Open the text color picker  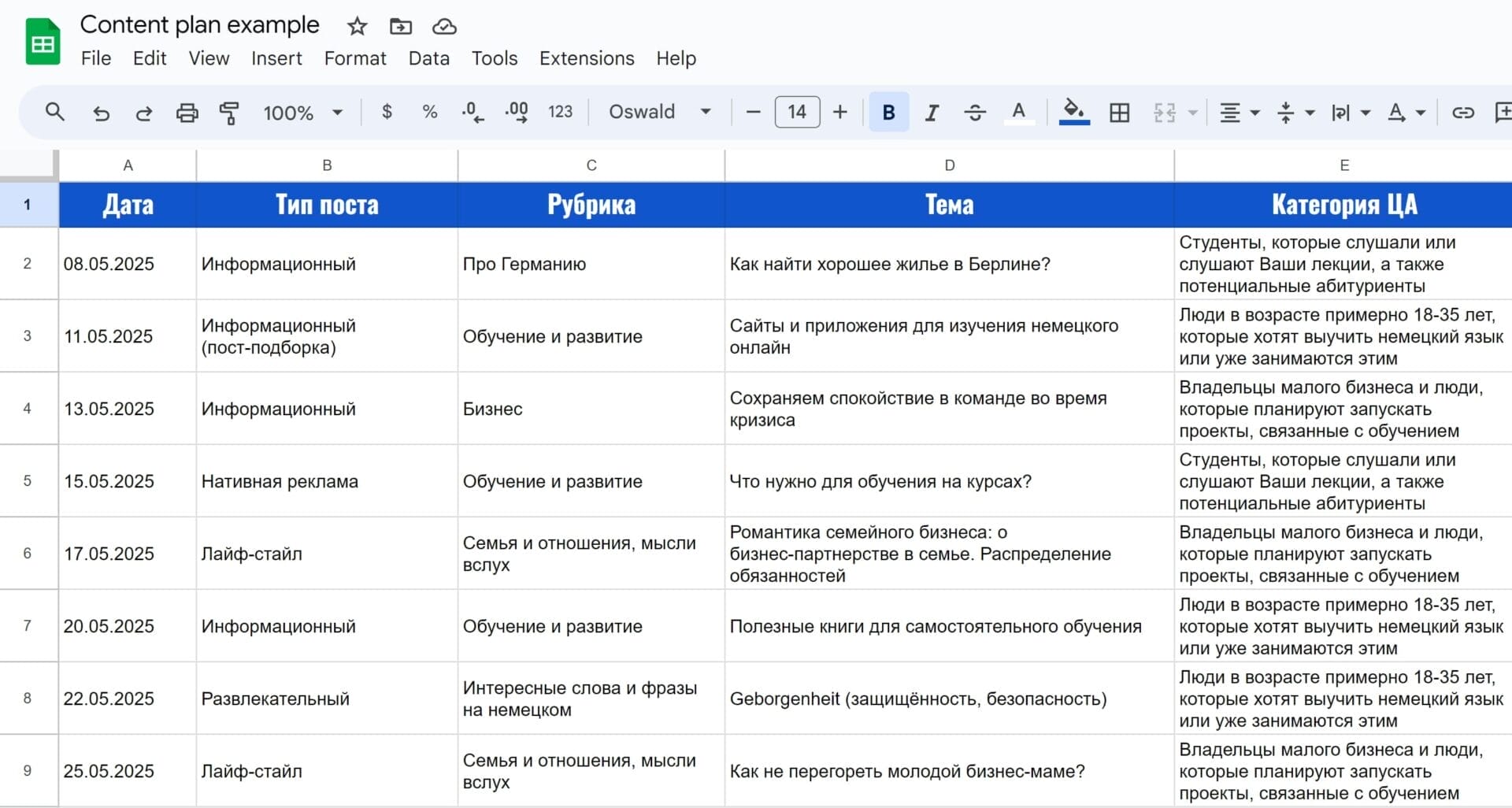click(1019, 112)
